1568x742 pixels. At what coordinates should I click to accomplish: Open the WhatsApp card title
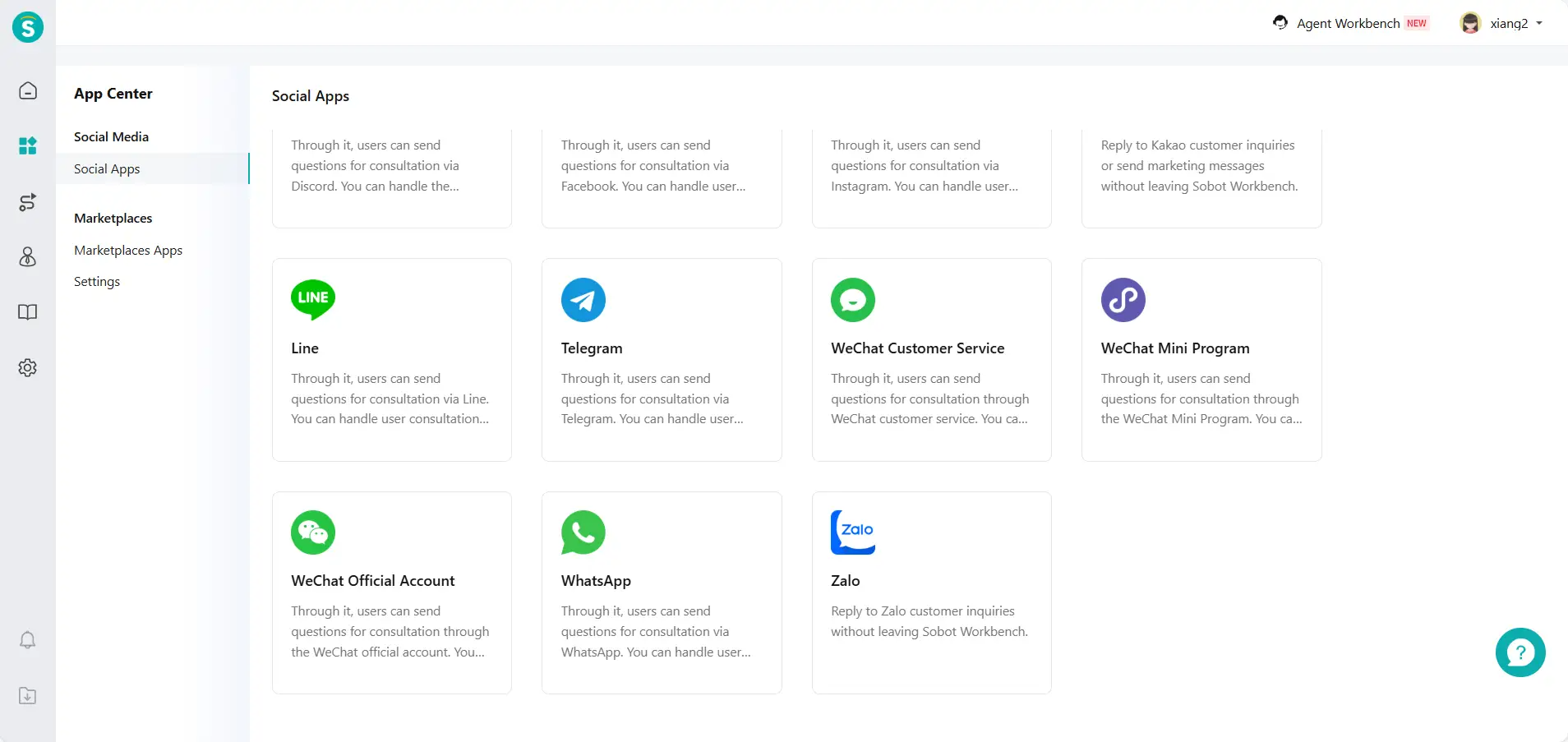coord(596,581)
